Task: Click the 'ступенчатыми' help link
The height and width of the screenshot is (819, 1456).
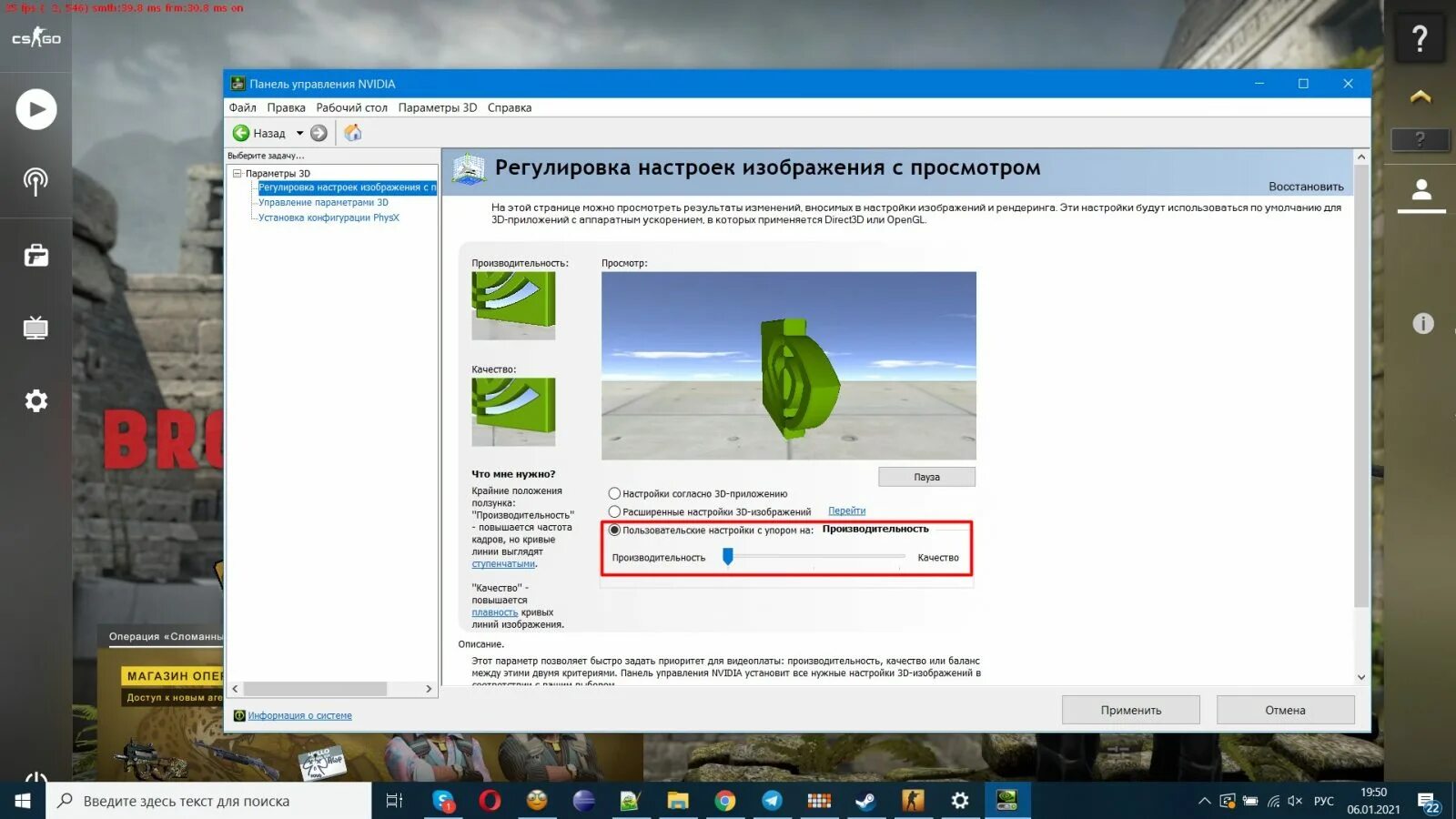Action: (503, 563)
